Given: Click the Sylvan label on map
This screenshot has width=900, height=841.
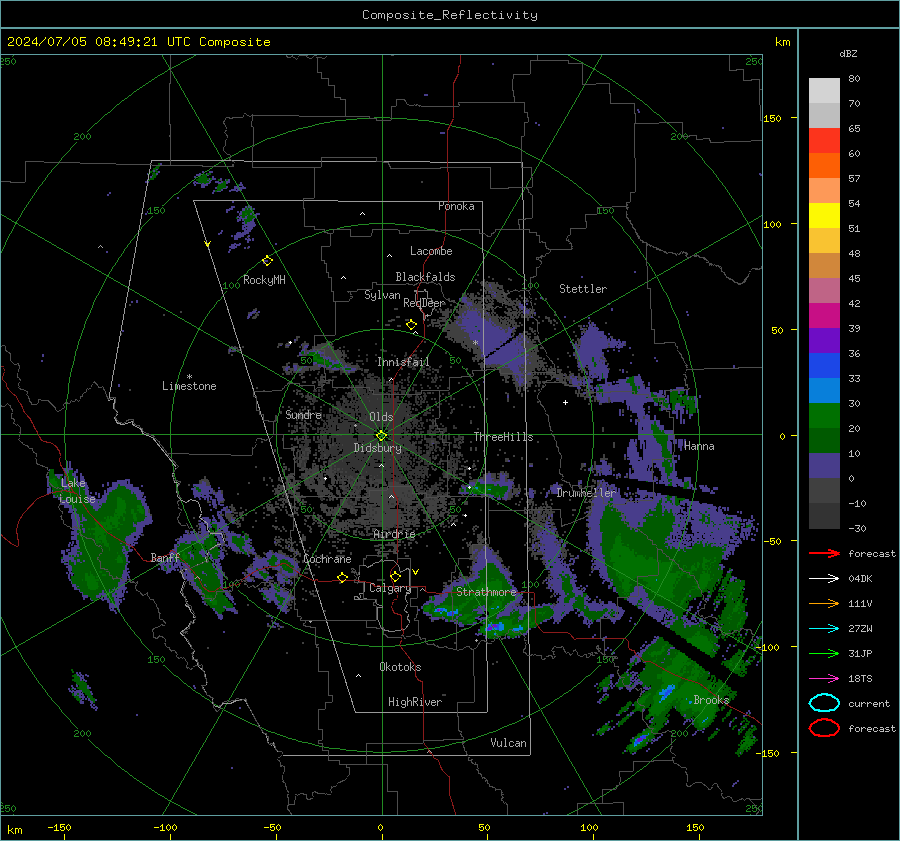Looking at the screenshot, I should [x=382, y=295].
